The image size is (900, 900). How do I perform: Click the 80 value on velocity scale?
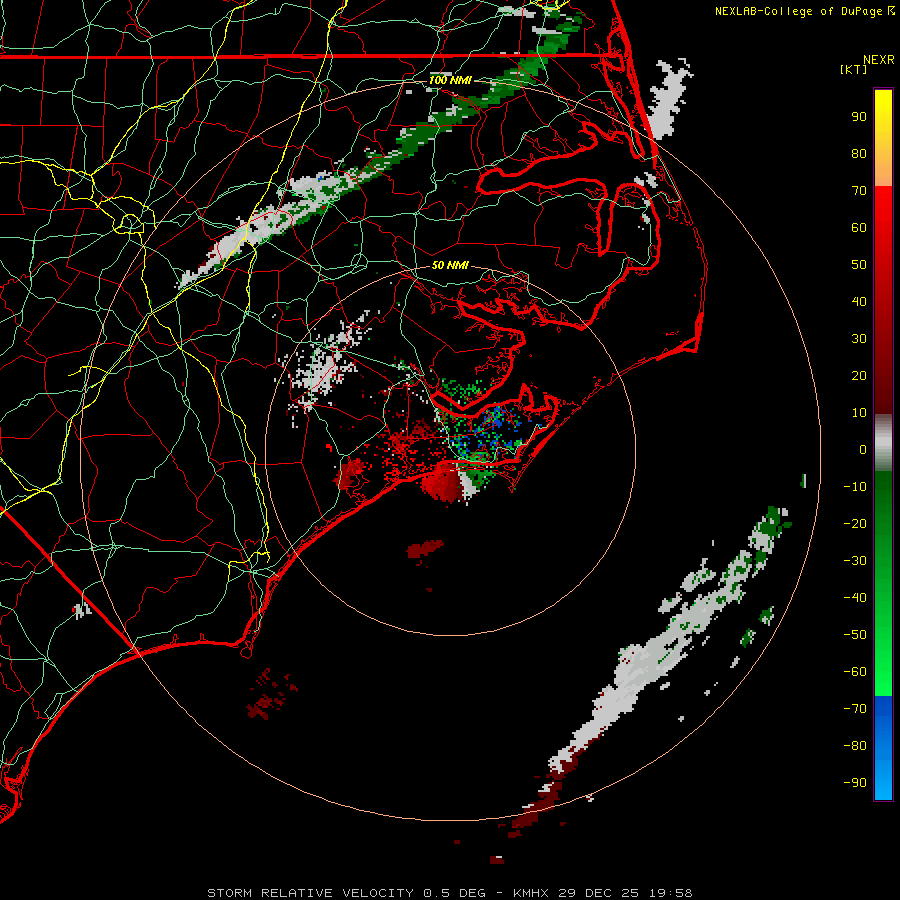(x=859, y=154)
